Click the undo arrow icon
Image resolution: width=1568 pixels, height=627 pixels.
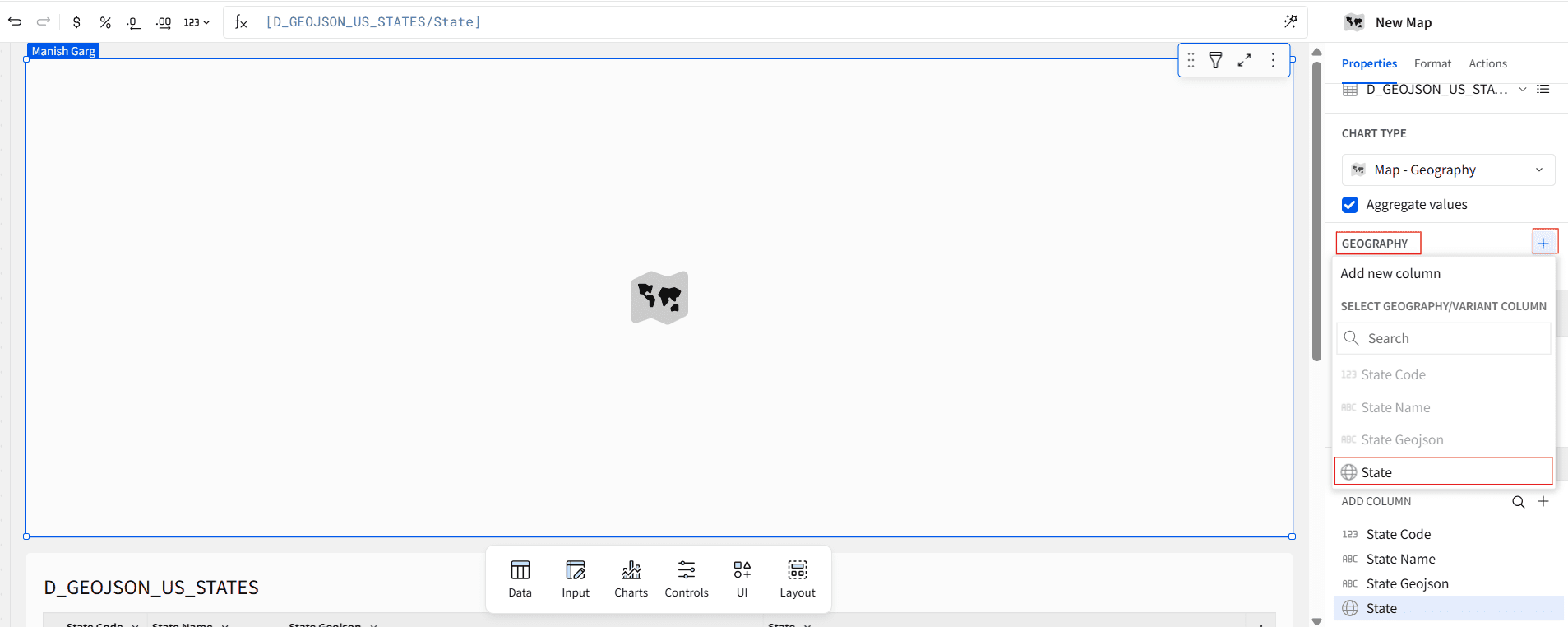click(15, 22)
